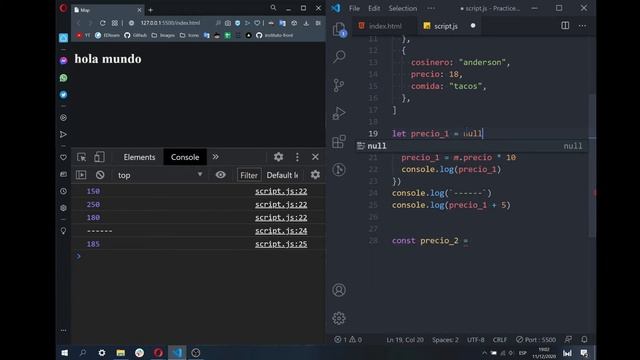Click the Opera taskbar icon
The width and height of the screenshot is (640, 360).
158,353
